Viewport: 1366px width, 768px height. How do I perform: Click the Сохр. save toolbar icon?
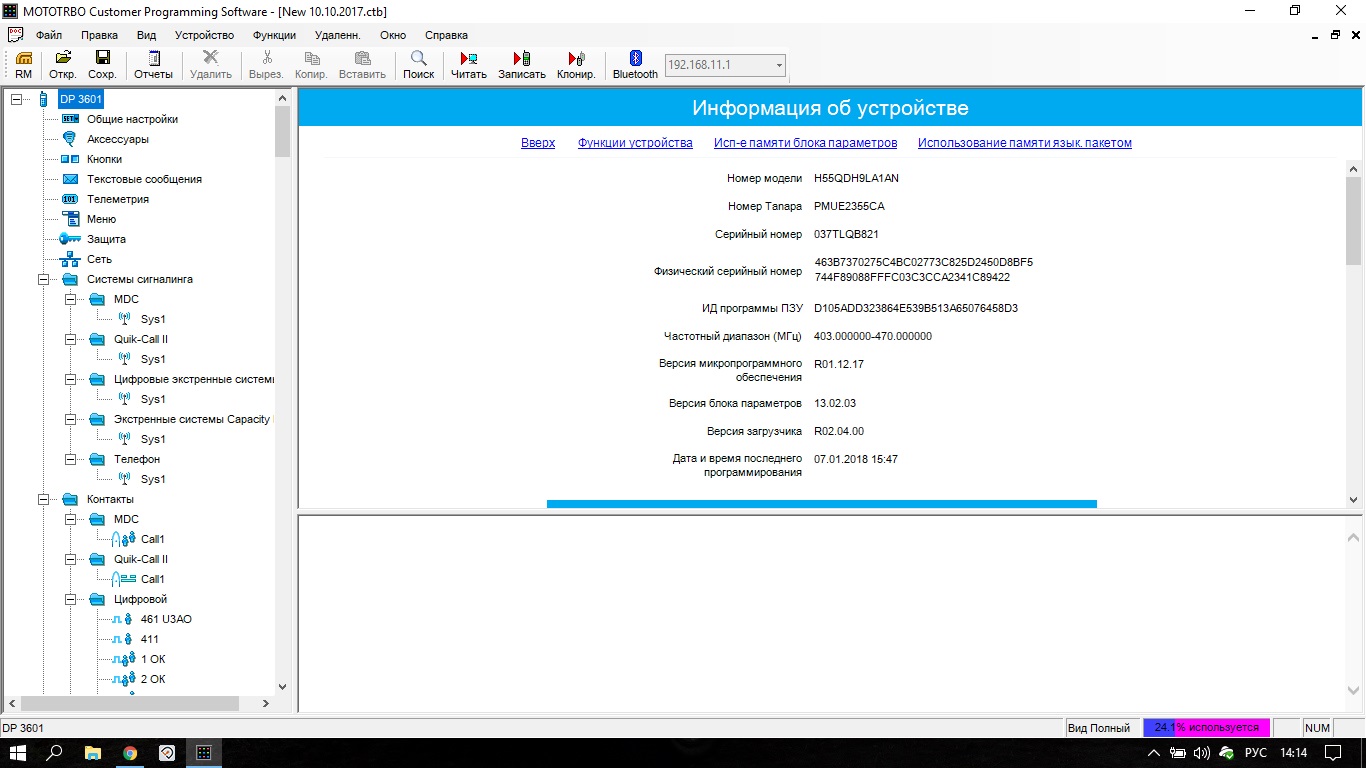coord(102,65)
